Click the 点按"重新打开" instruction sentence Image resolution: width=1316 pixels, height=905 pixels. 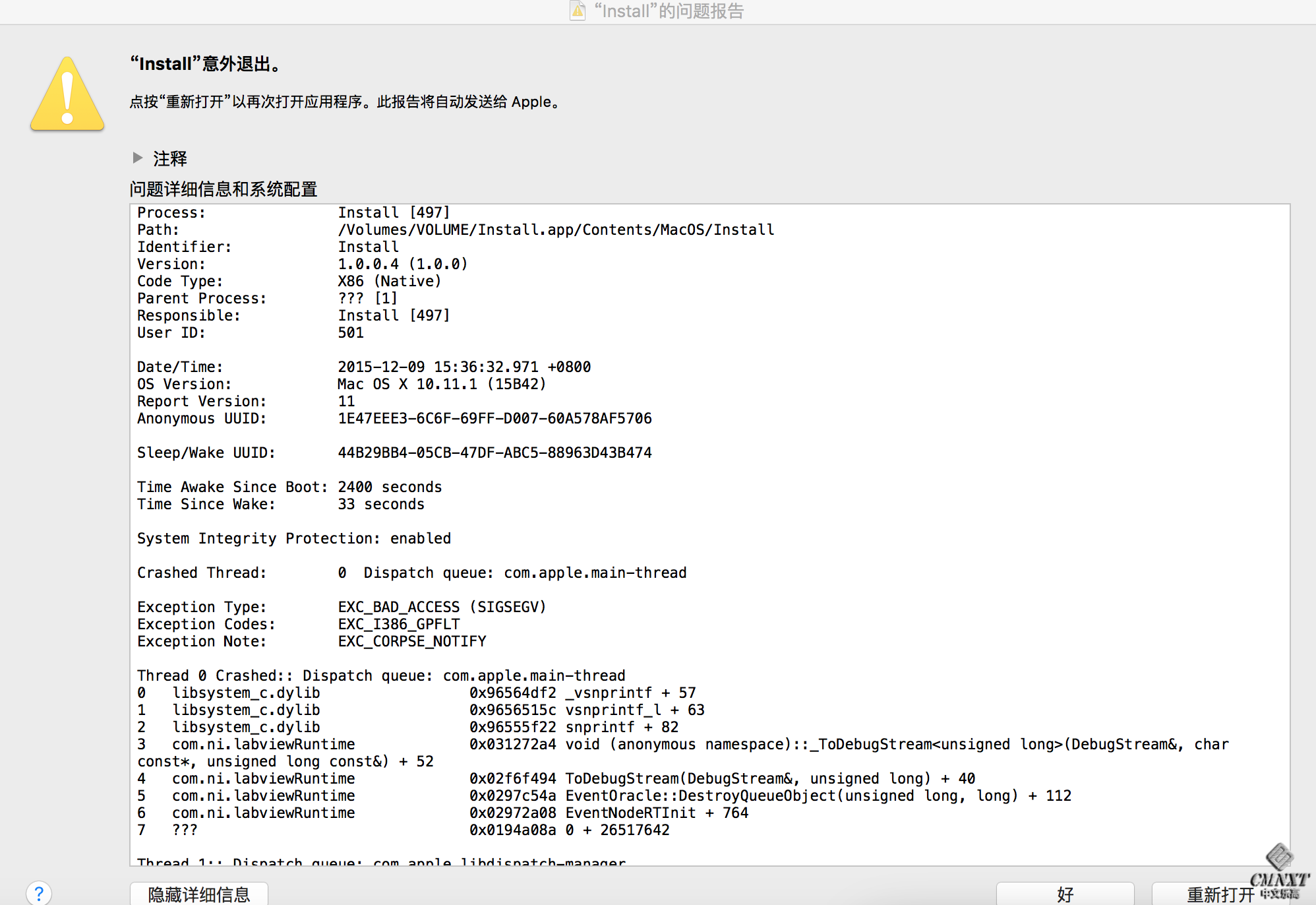[x=345, y=102]
